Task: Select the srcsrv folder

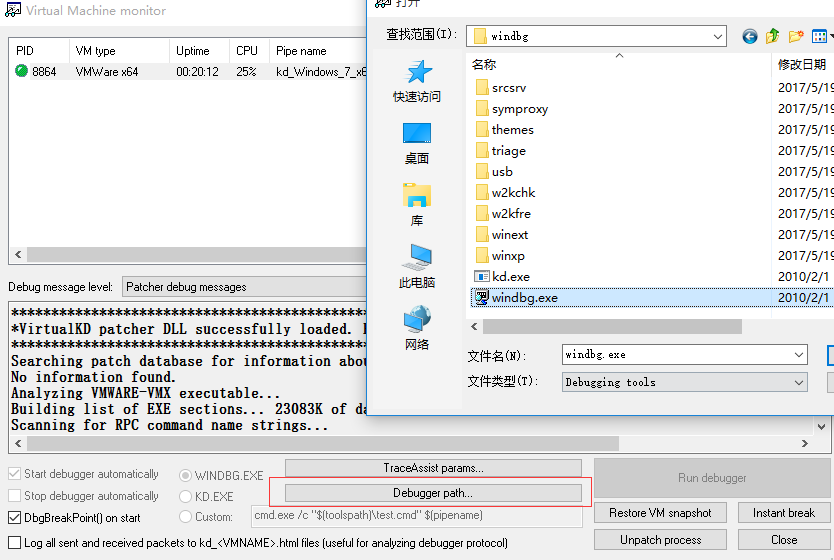Action: (500, 88)
